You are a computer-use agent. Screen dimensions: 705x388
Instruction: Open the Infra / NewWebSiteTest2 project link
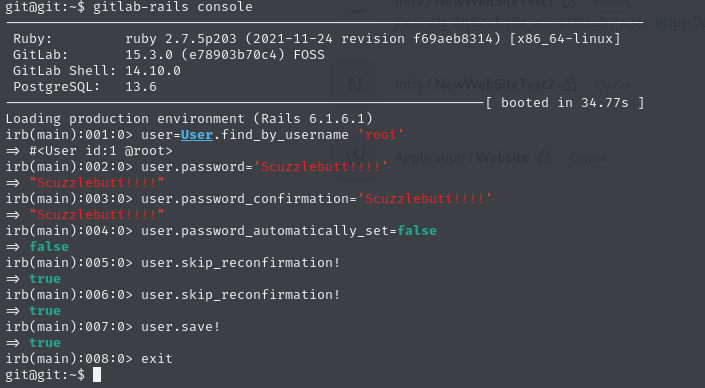coord(474,84)
